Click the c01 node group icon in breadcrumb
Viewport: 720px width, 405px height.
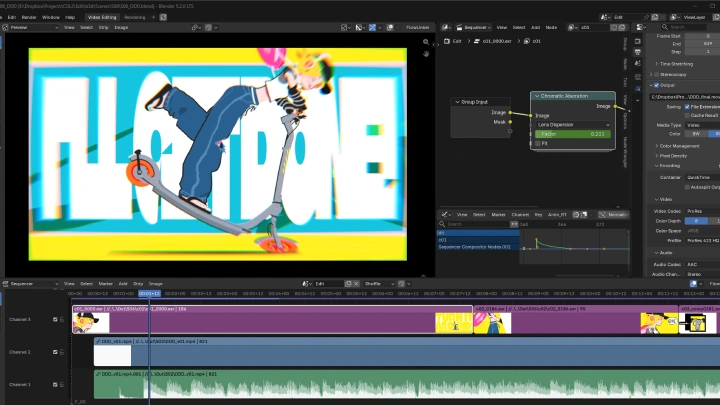(527, 41)
